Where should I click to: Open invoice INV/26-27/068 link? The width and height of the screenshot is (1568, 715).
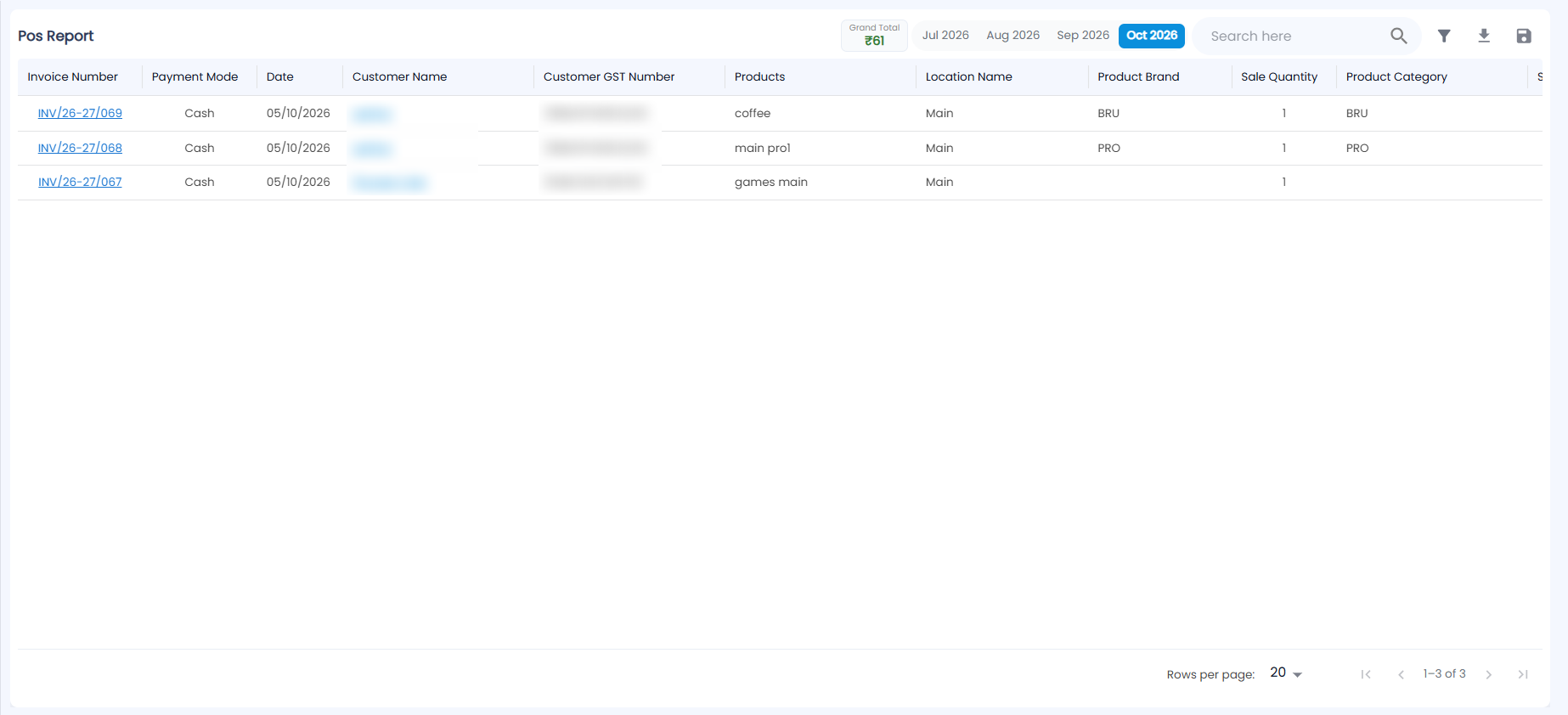80,148
